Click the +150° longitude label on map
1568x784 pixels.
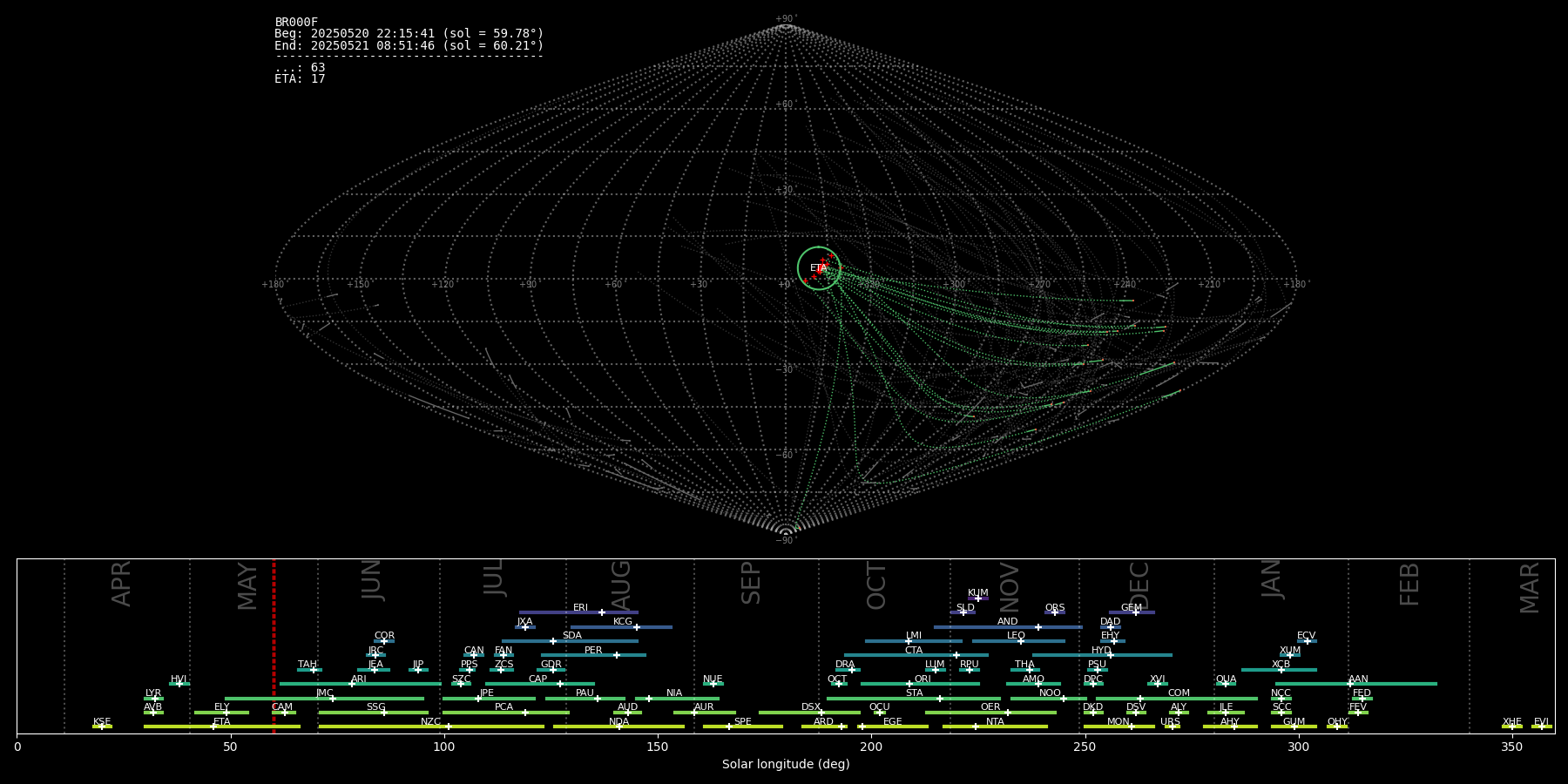point(357,284)
